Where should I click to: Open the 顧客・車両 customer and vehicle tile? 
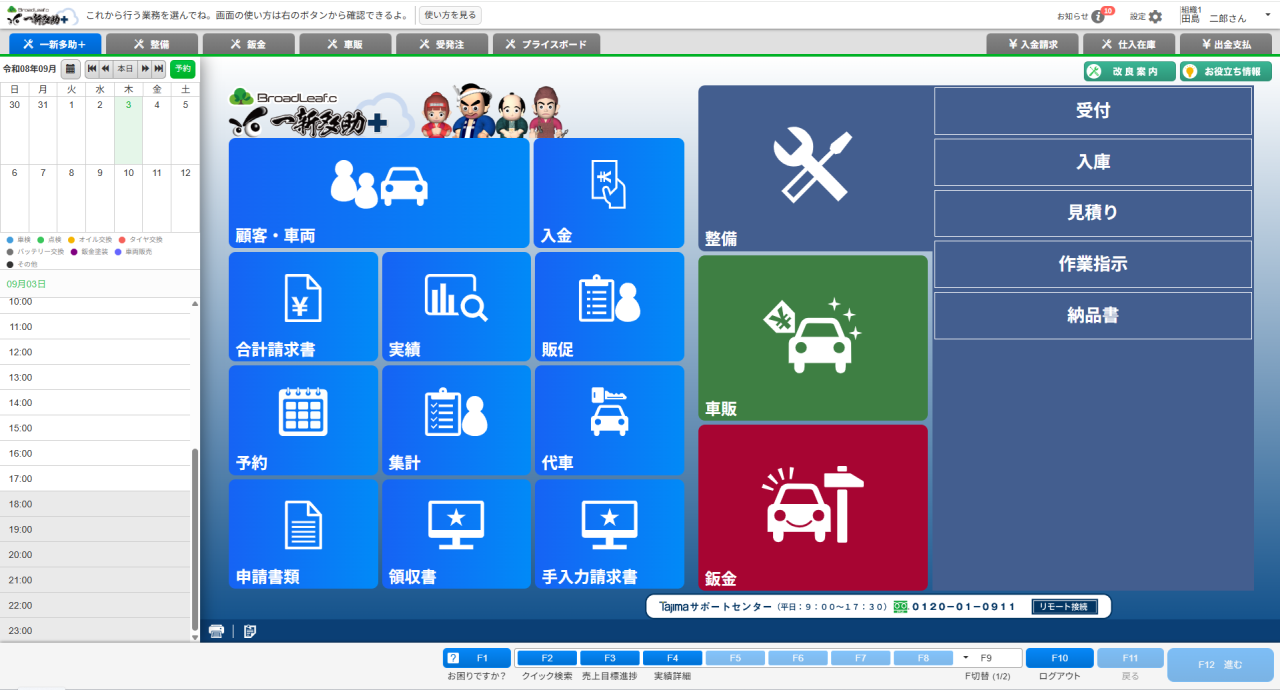point(379,193)
